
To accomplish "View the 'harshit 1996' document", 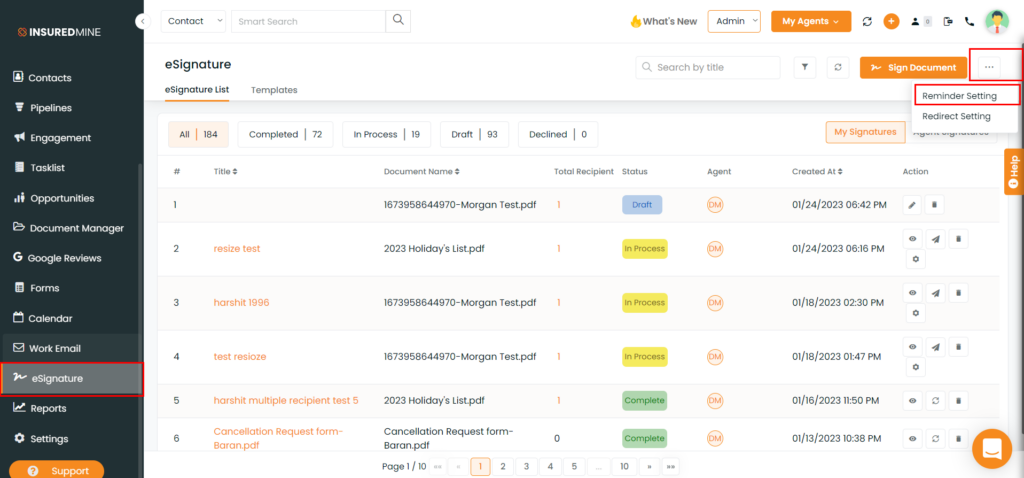I will tap(912, 293).
